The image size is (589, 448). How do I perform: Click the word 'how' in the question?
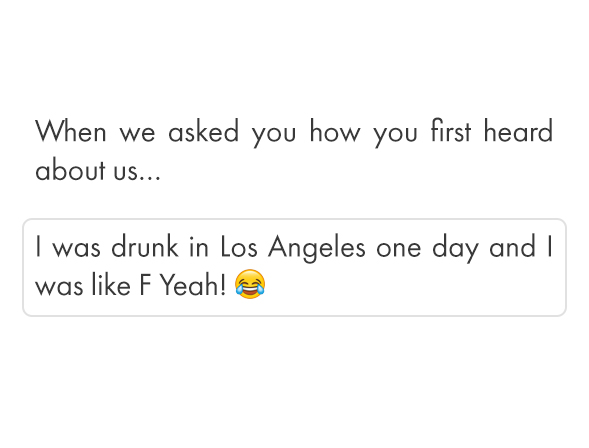point(335,131)
